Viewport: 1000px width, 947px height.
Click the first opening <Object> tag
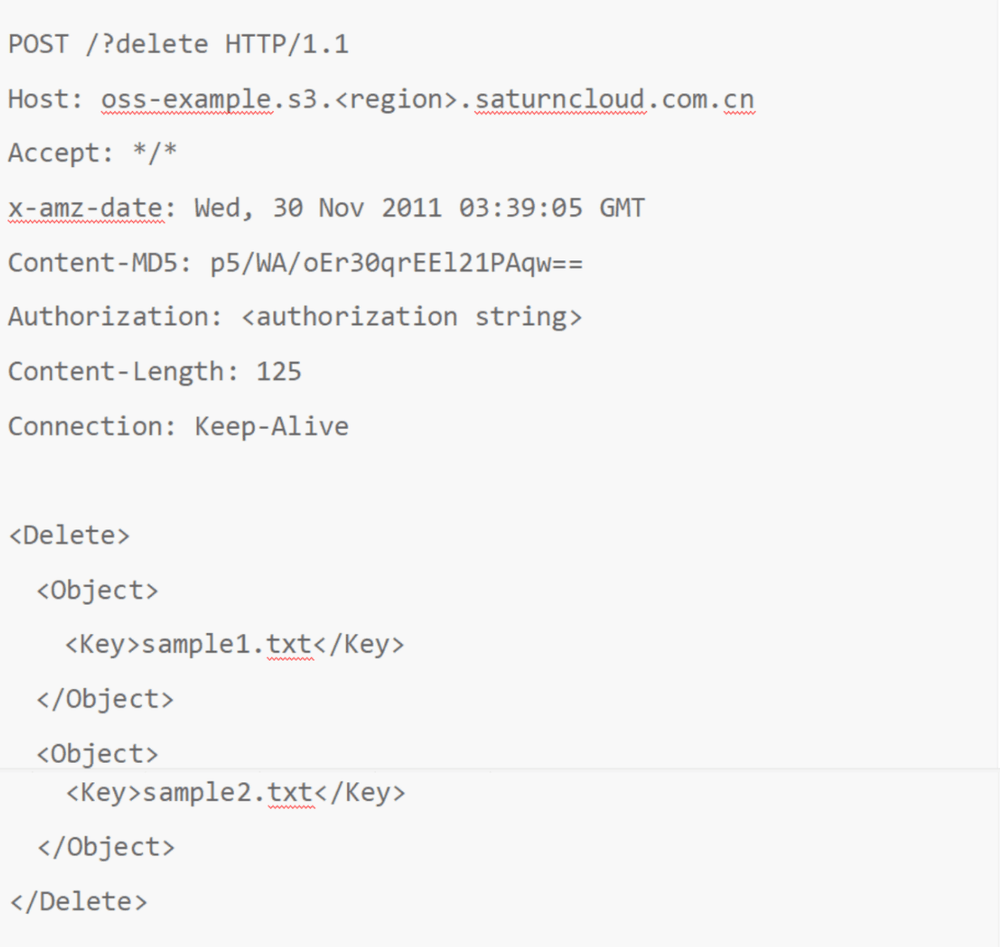pyautogui.click(x=98, y=591)
